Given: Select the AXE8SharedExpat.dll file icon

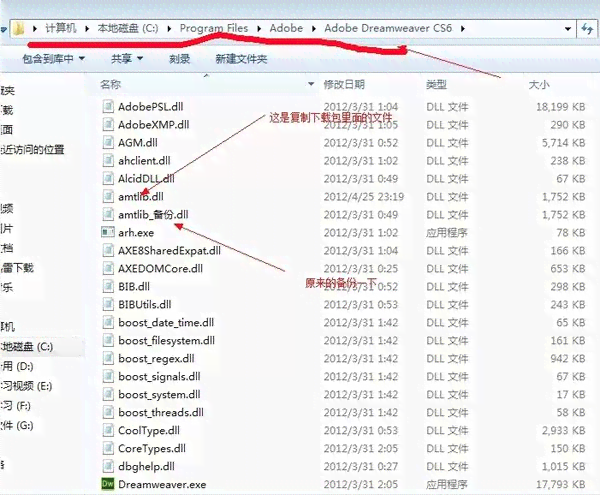Looking at the screenshot, I should 108,250.
